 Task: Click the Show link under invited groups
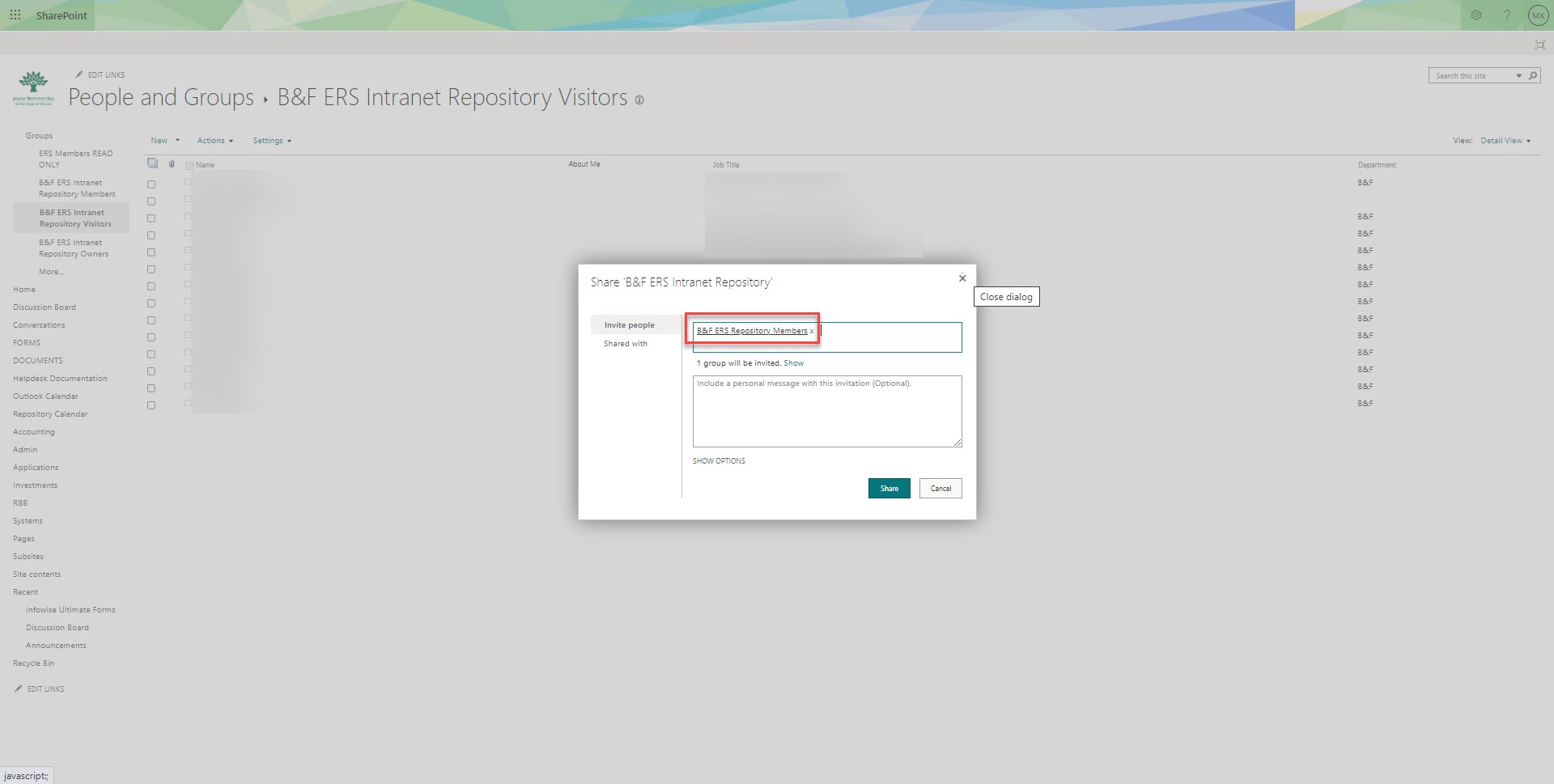click(x=793, y=362)
